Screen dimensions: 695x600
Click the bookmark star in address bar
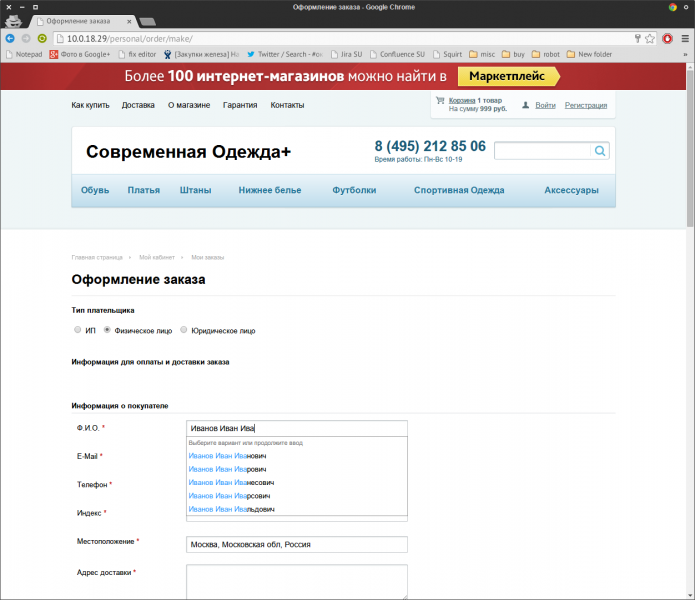point(650,38)
